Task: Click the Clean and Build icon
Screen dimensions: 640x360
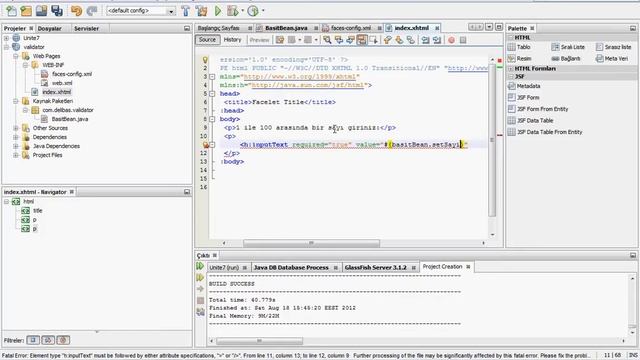Action: 201,11
